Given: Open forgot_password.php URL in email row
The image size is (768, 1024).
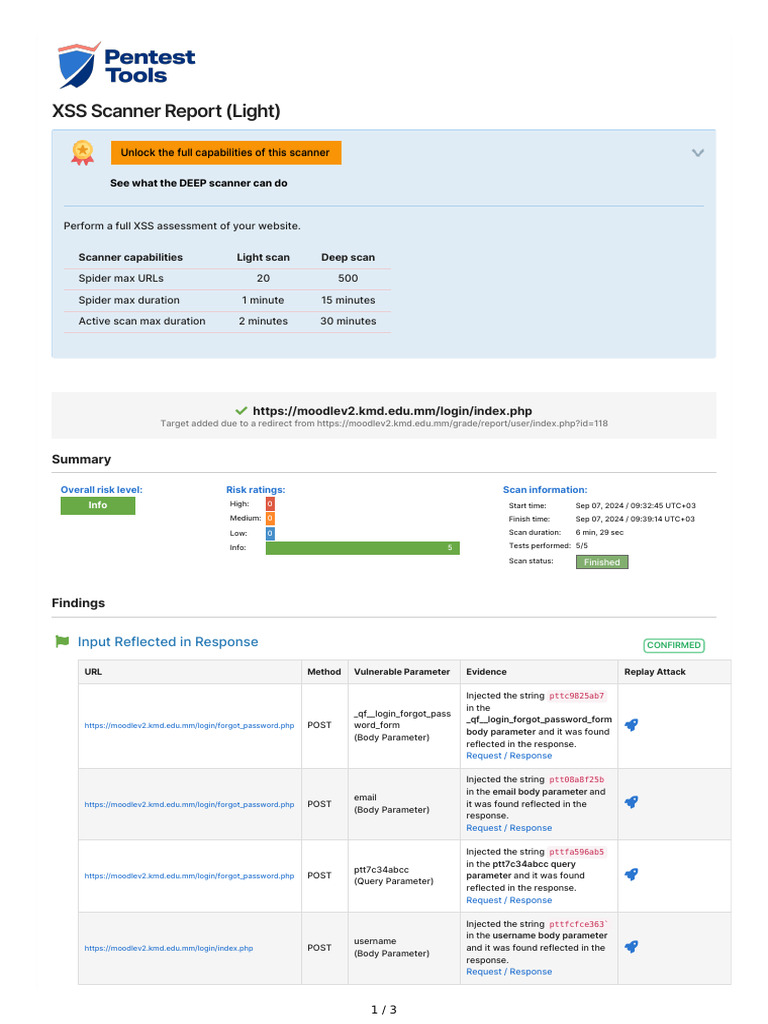Looking at the screenshot, I should point(189,805).
